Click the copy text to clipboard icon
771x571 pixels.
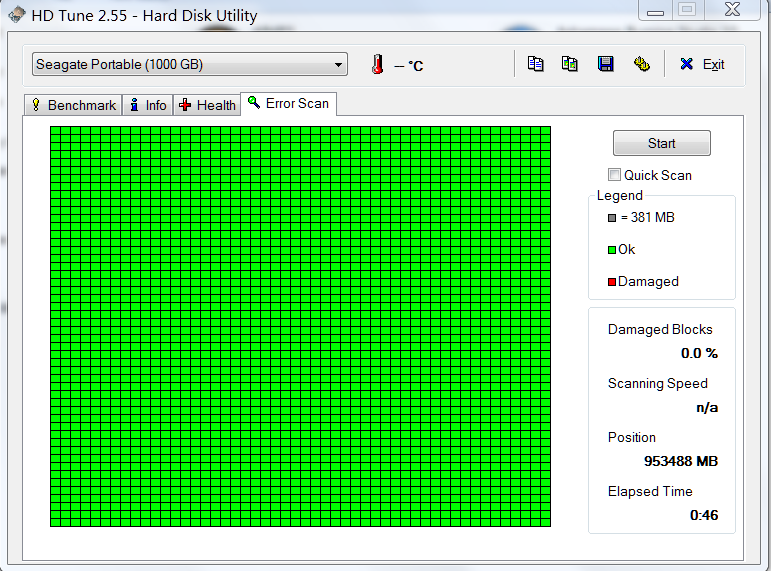pos(535,64)
